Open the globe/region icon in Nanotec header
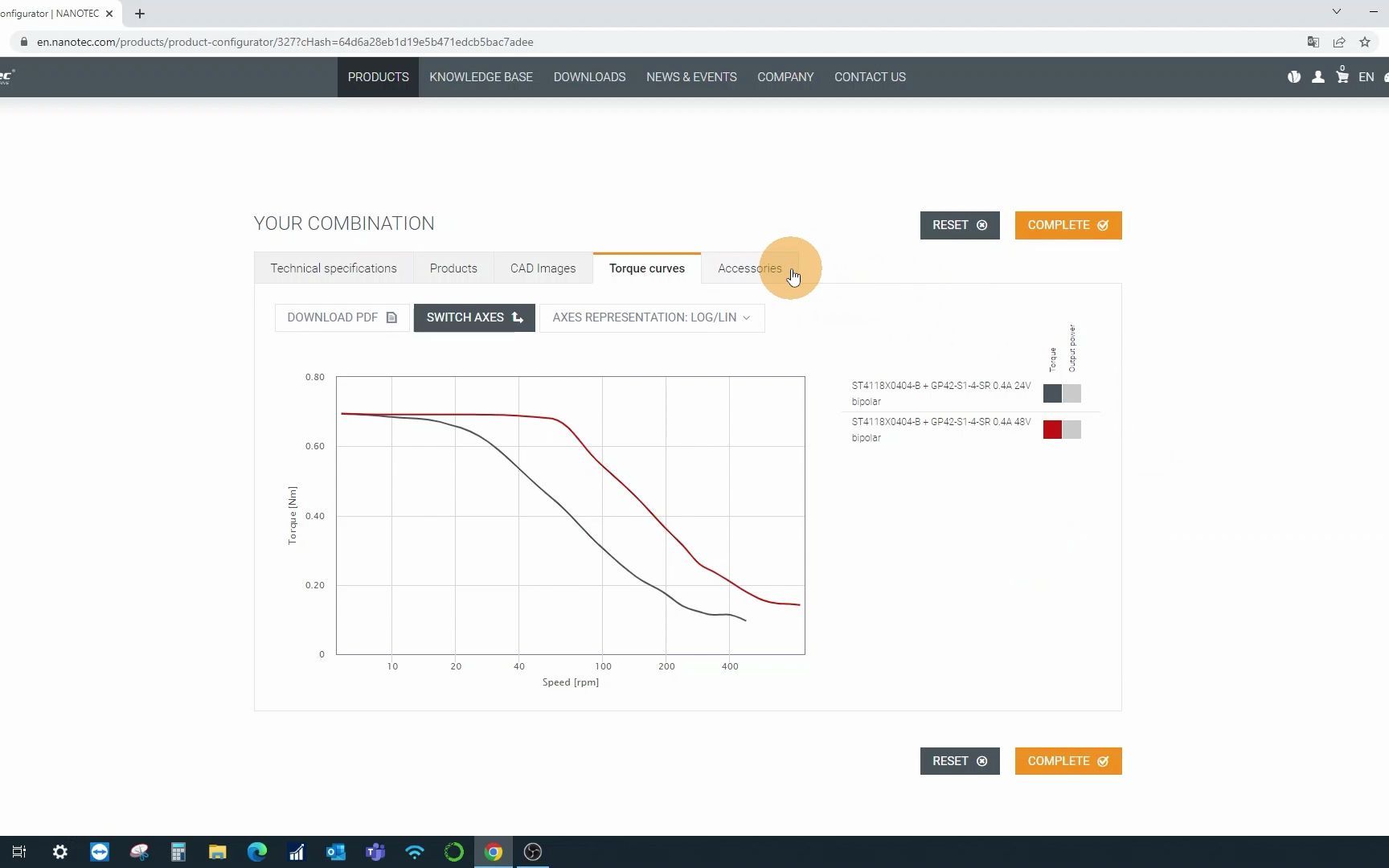Screen dimensions: 1389x868 coord(1294,77)
